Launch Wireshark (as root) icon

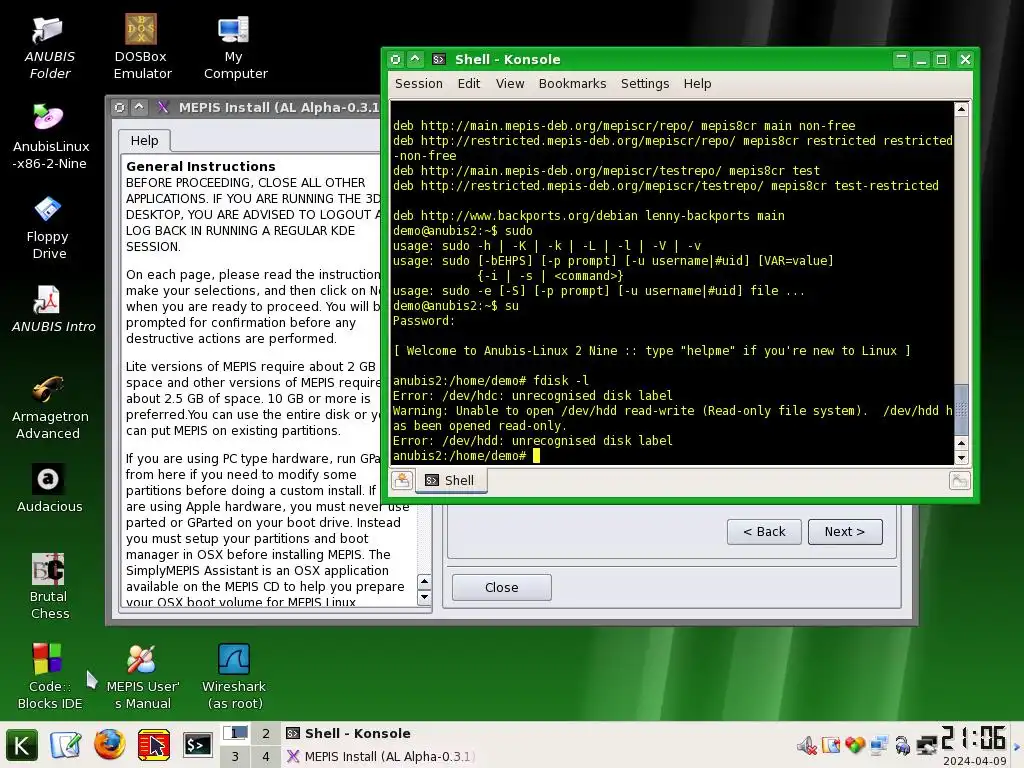(x=234, y=677)
